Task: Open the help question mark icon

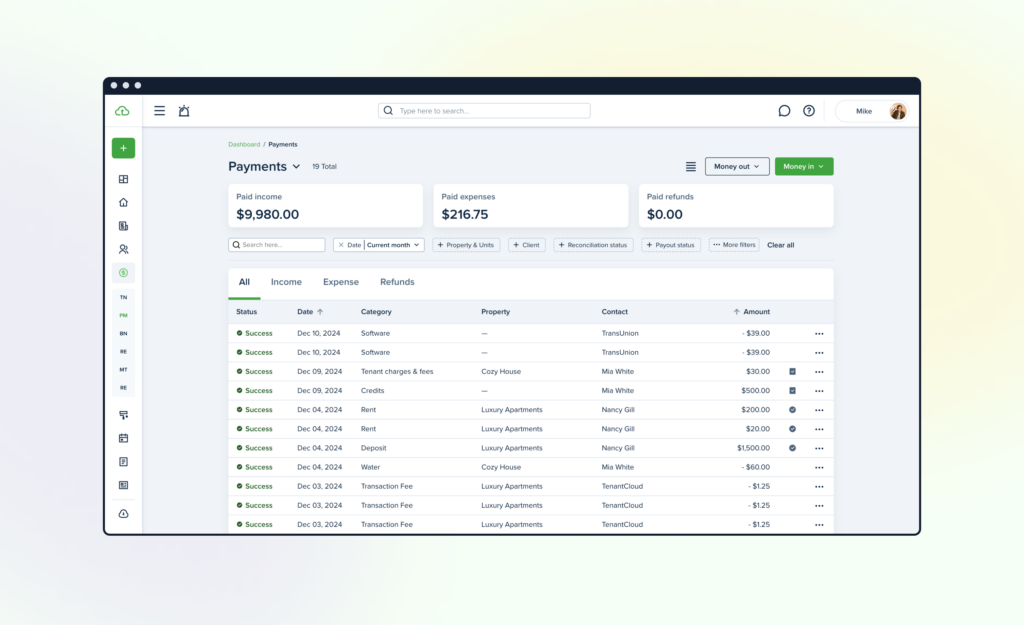Action: (x=809, y=111)
